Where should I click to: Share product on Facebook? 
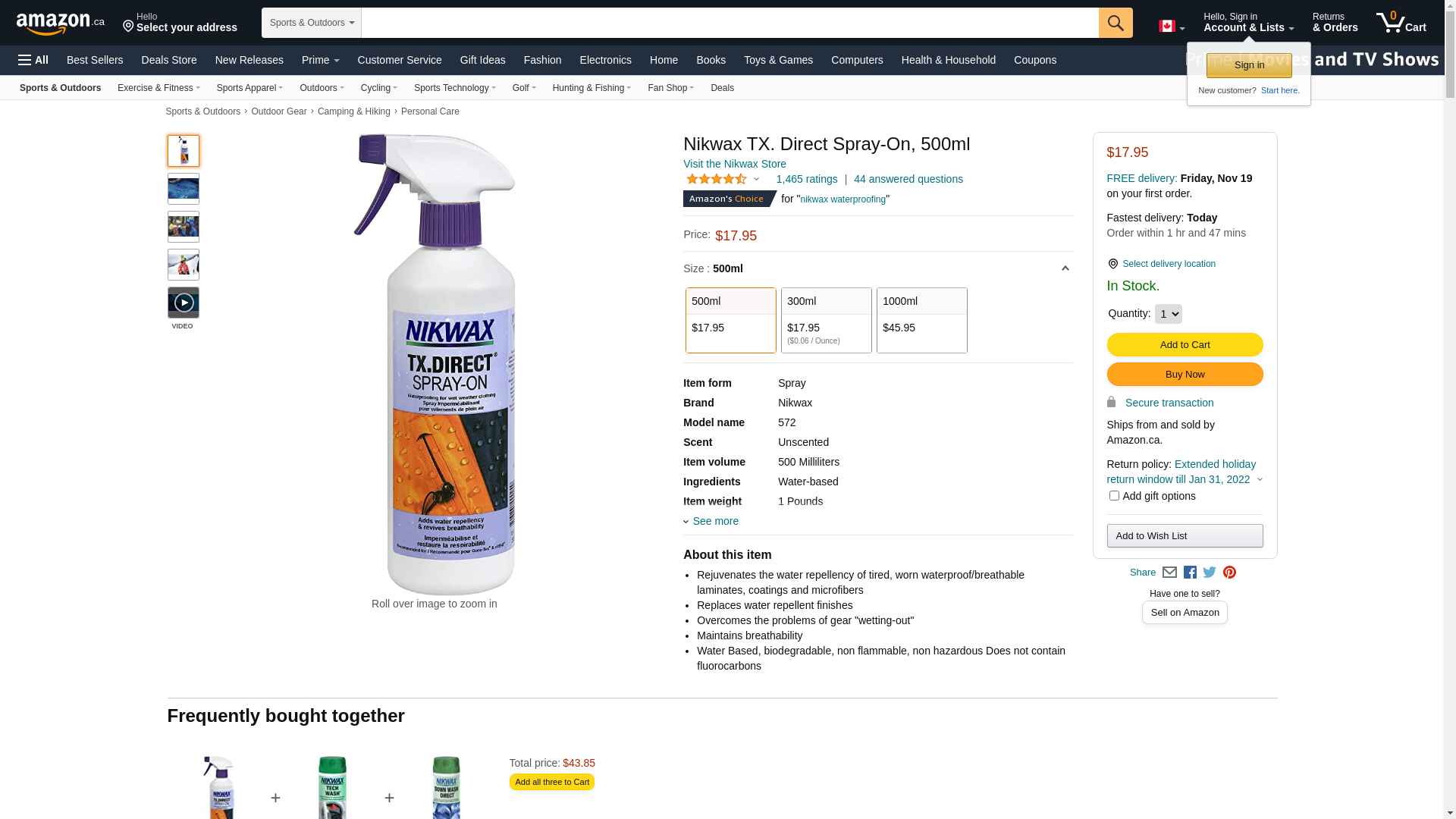pyautogui.click(x=1190, y=573)
